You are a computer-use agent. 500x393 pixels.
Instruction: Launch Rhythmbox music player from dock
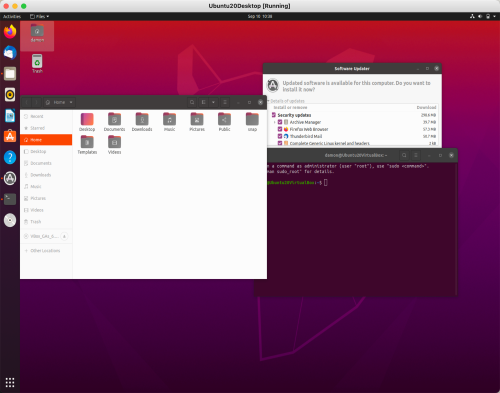[x=10, y=95]
